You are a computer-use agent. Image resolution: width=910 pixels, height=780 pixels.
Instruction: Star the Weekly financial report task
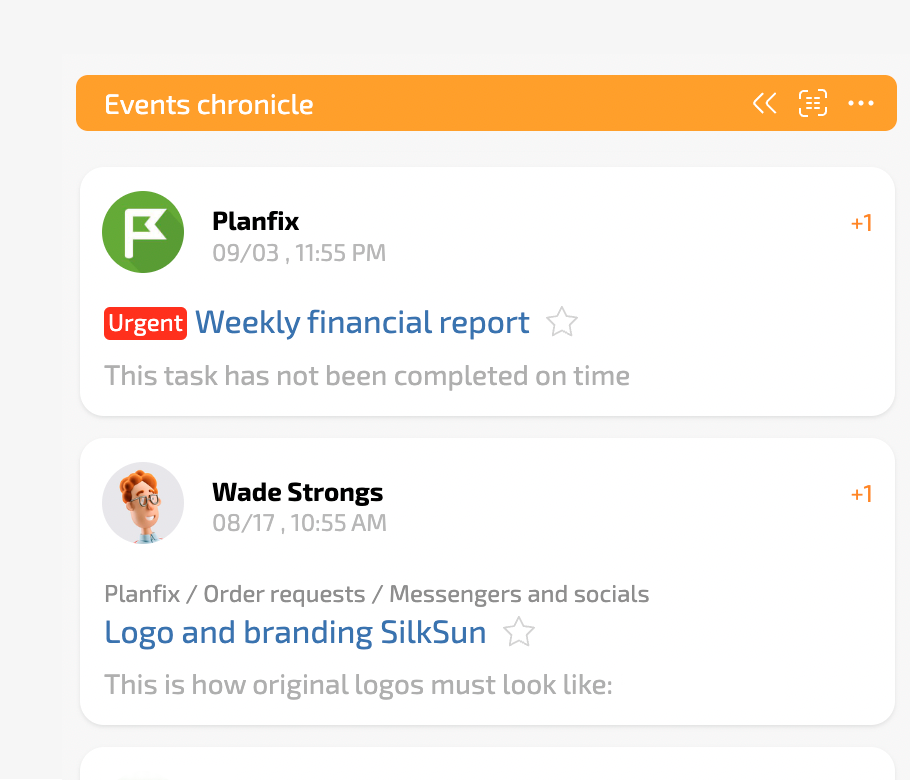pos(562,322)
